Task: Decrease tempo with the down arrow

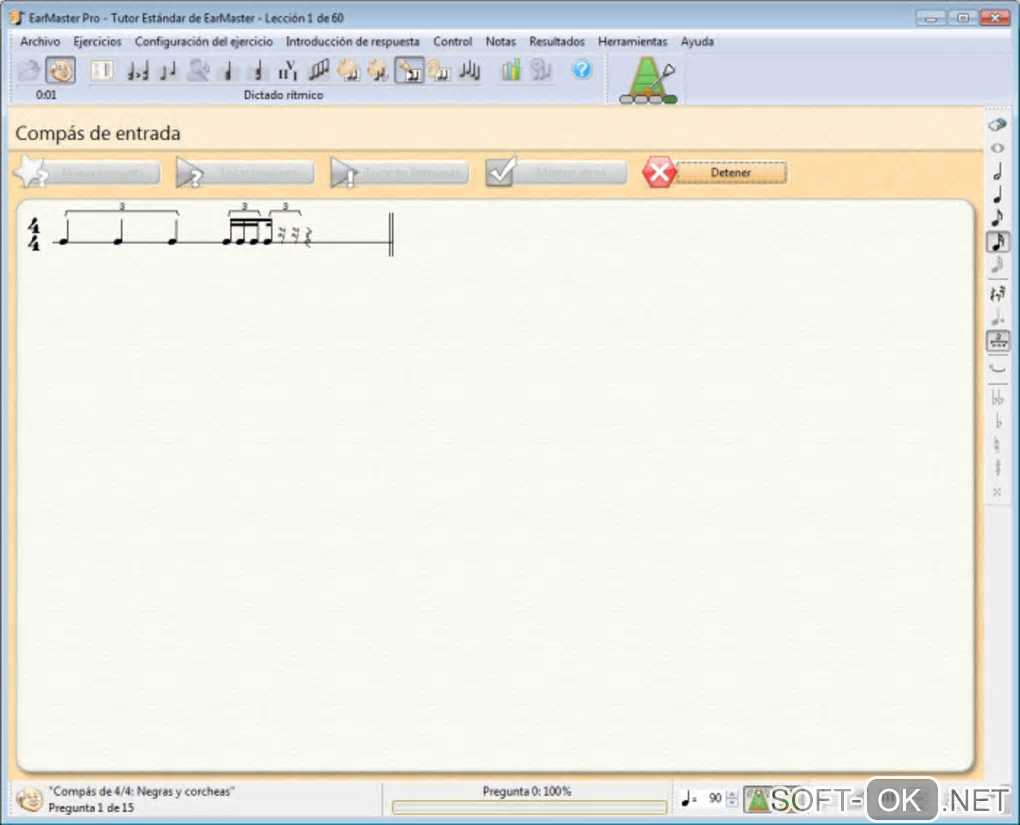Action: [732, 803]
